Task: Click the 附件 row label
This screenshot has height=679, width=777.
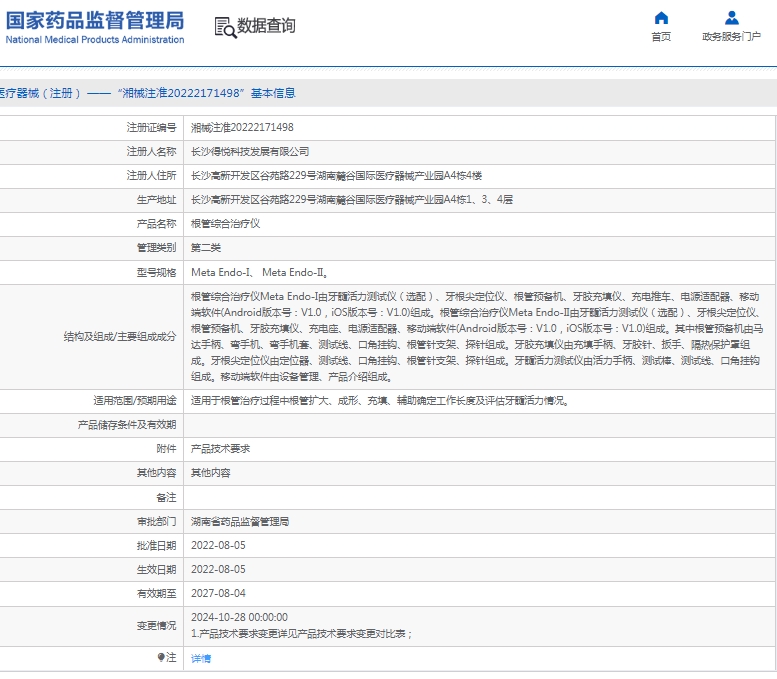Action: [166, 449]
